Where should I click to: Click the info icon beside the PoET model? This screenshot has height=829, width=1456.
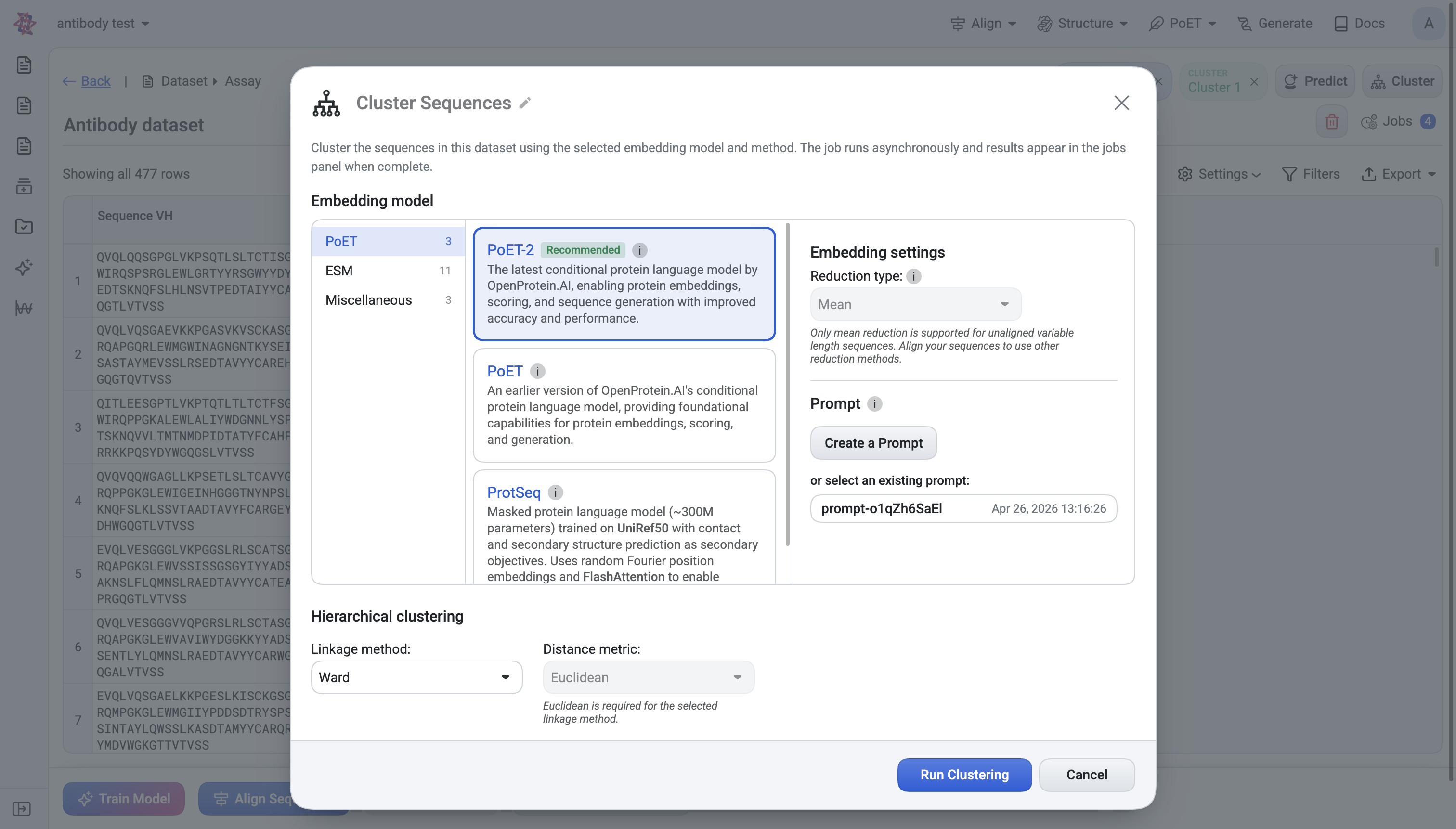[x=537, y=371]
